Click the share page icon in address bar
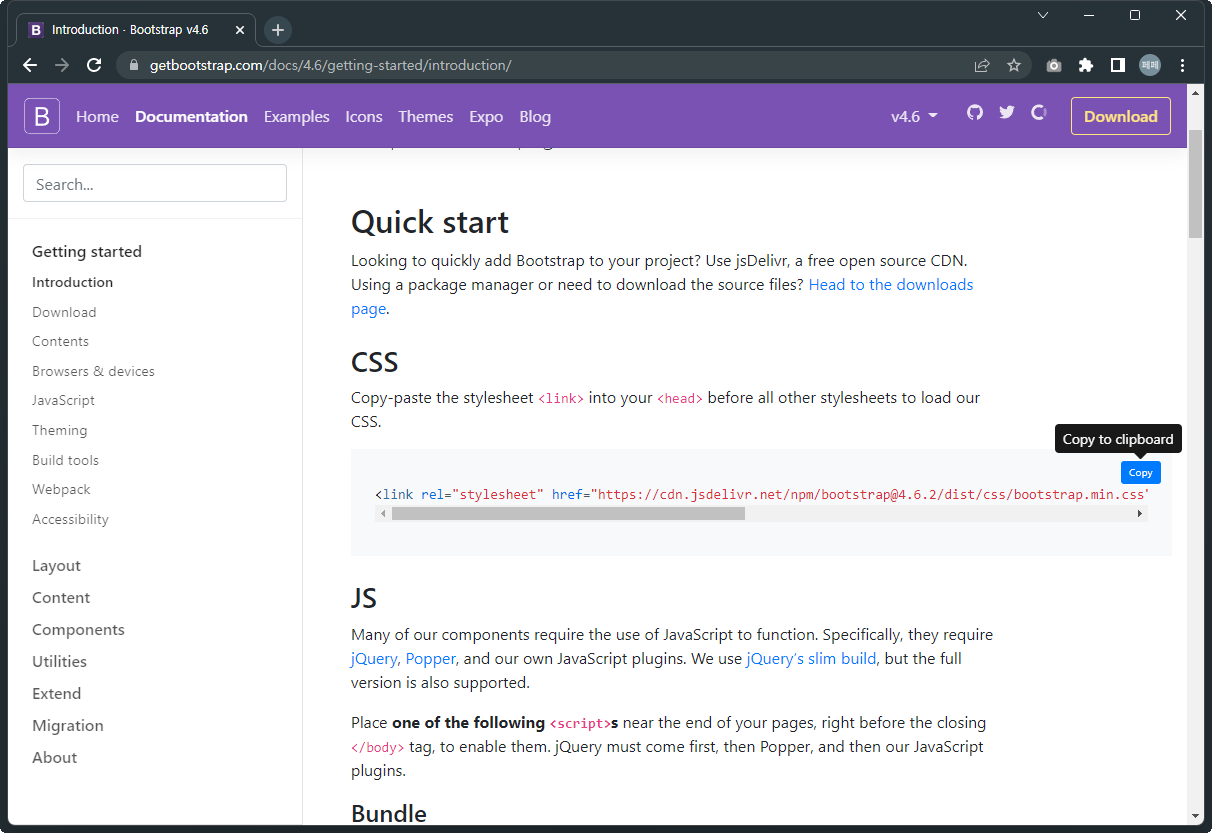 982,65
